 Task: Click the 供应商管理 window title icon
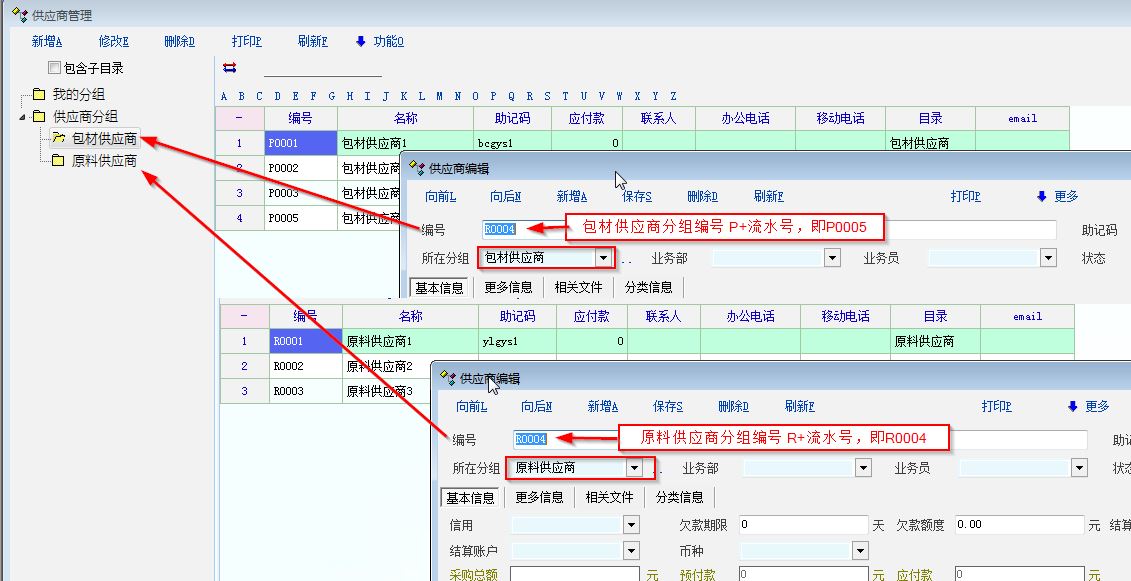(18, 15)
